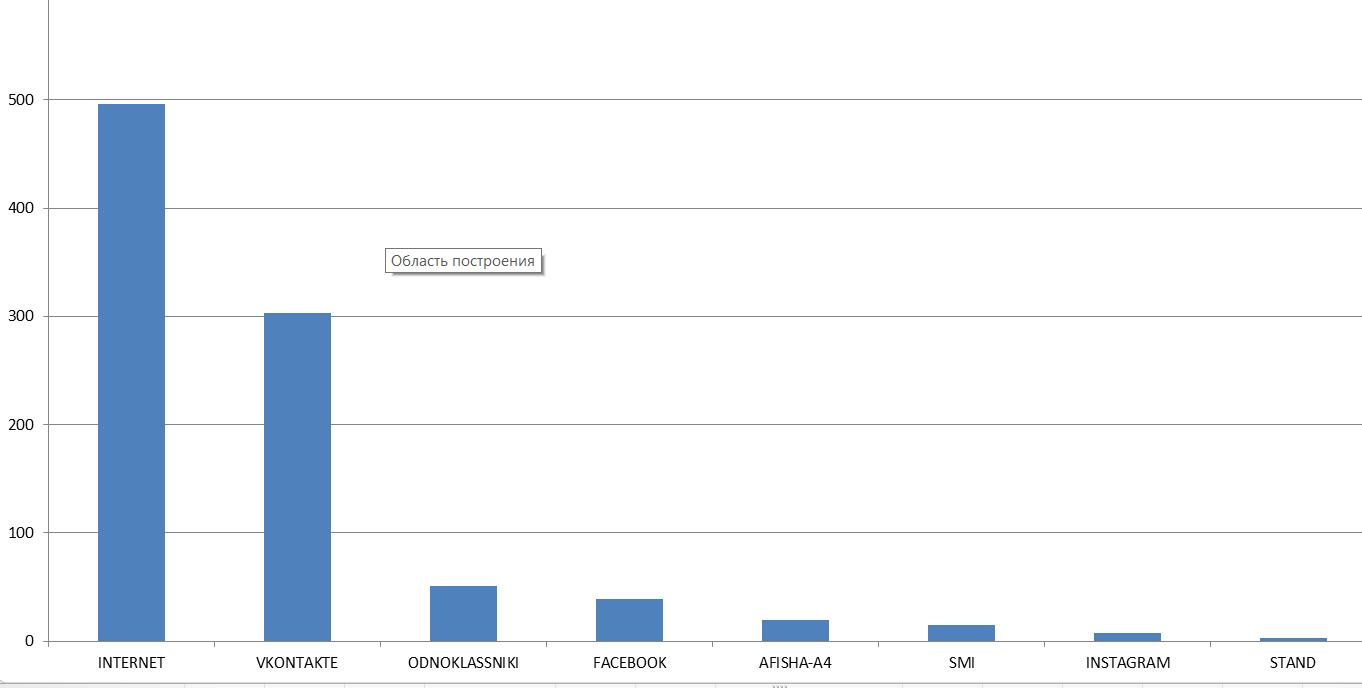Click the INSTAGRAM data bar
This screenshot has height=688, width=1362.
pyautogui.click(x=1127, y=637)
